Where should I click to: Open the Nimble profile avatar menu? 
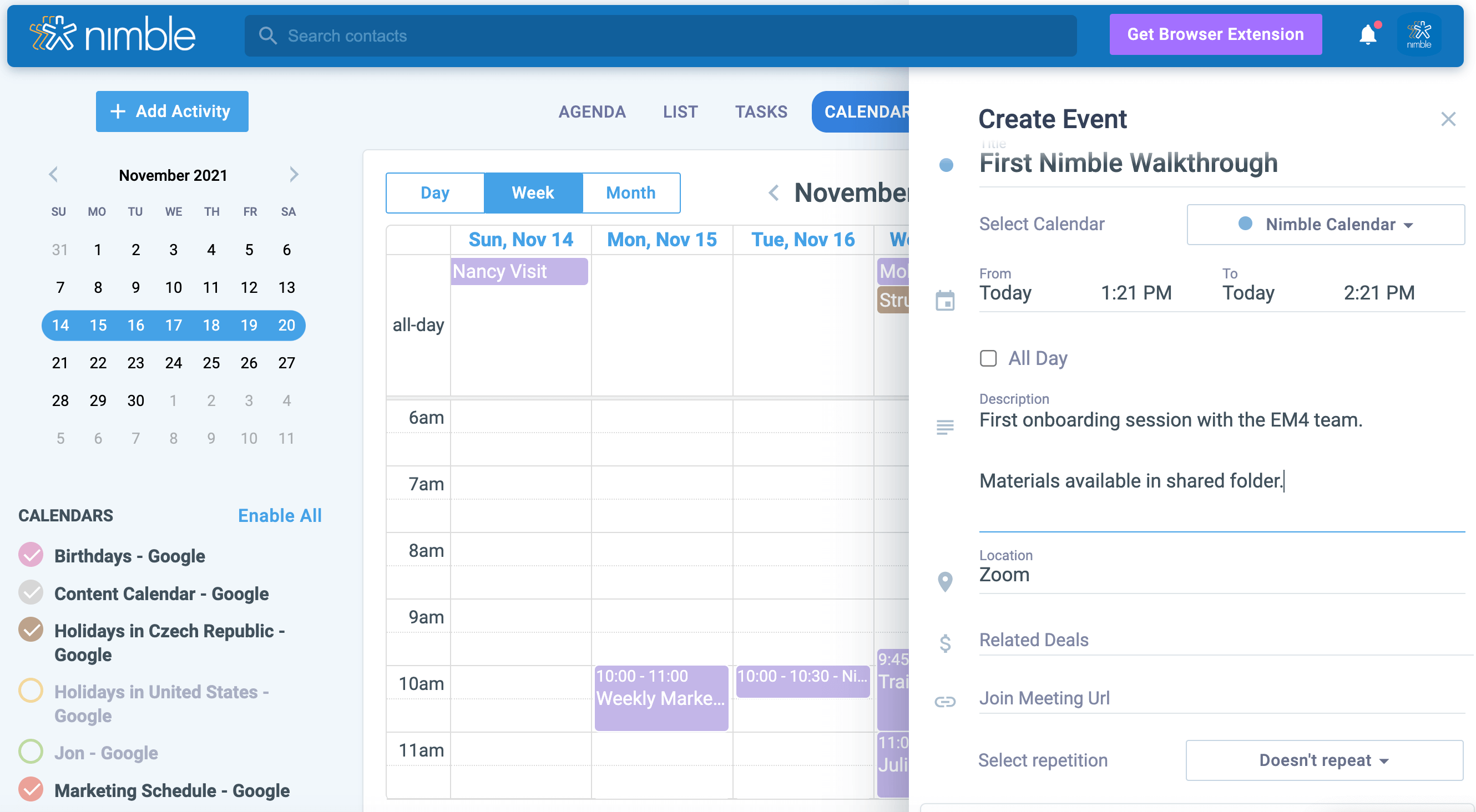click(x=1419, y=34)
